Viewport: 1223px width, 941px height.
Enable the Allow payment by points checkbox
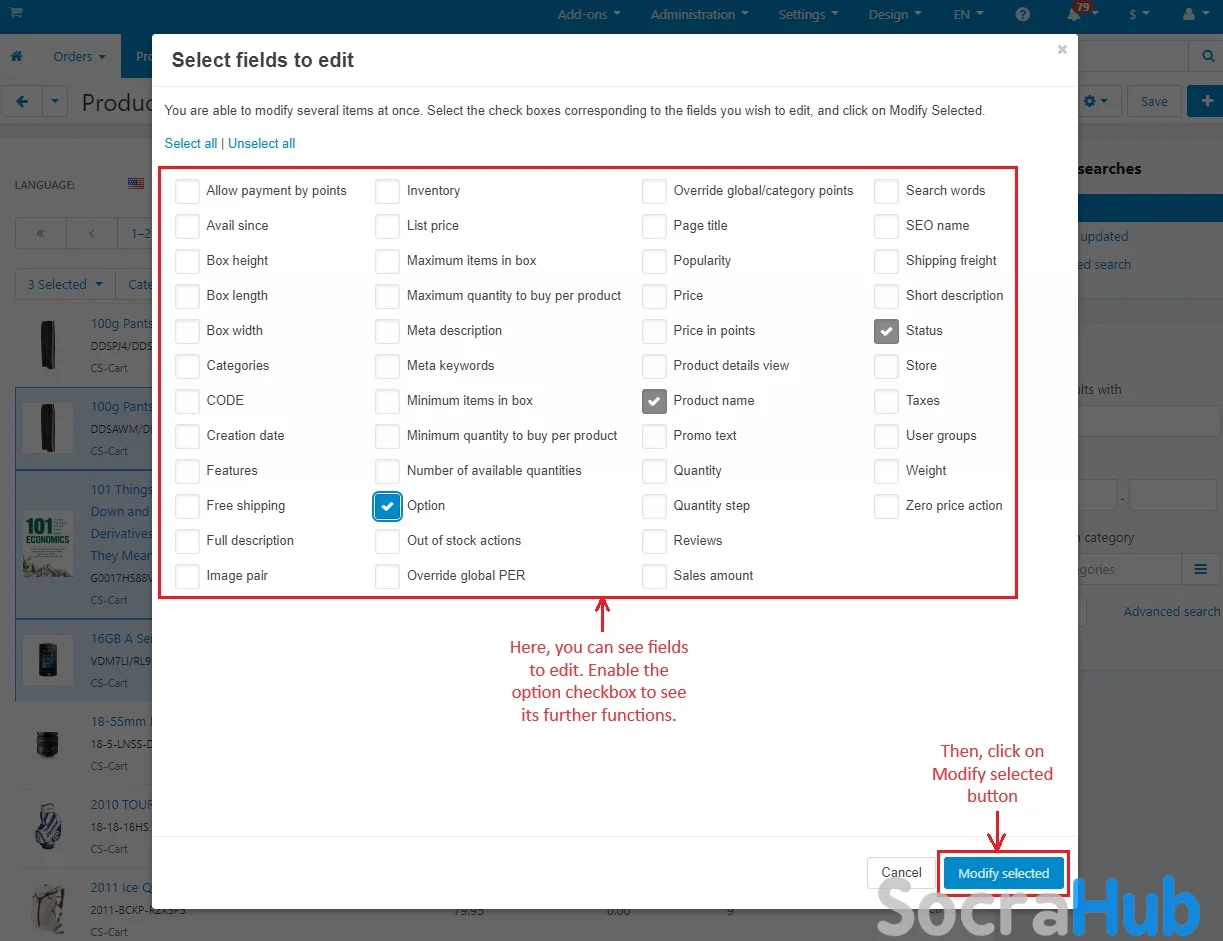pos(187,191)
